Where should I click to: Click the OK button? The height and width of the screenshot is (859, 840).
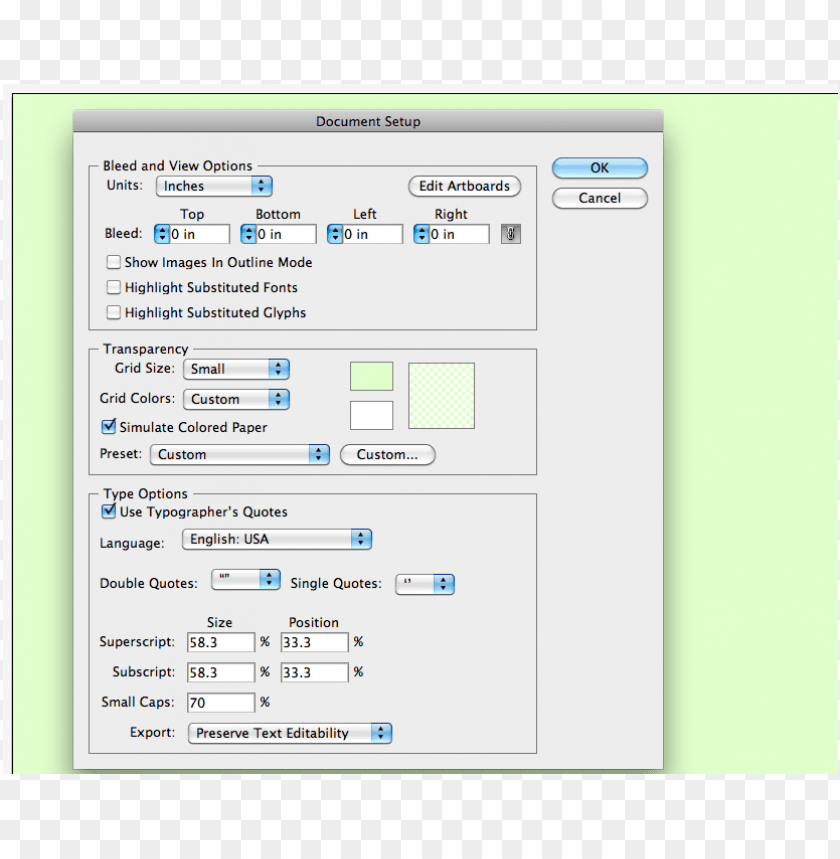tap(599, 168)
